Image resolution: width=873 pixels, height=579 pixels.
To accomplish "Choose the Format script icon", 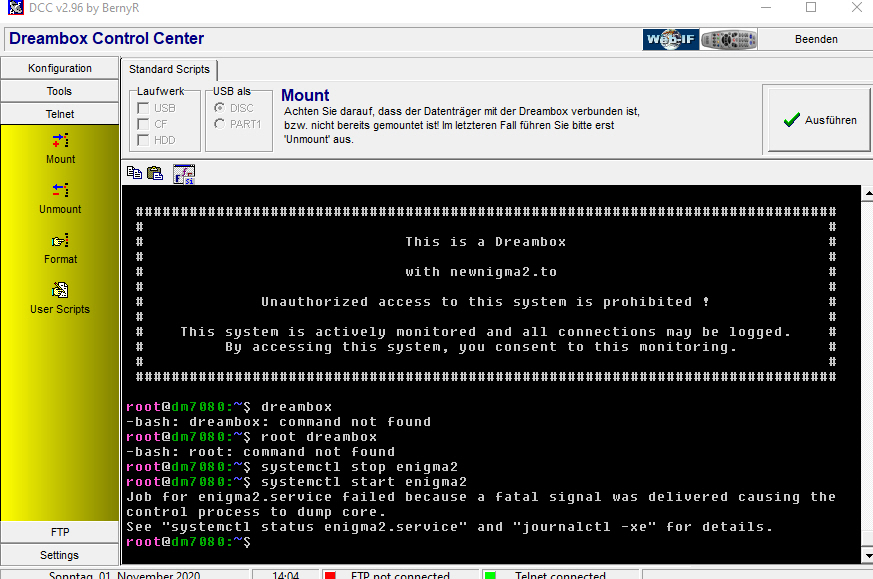I will [60, 241].
